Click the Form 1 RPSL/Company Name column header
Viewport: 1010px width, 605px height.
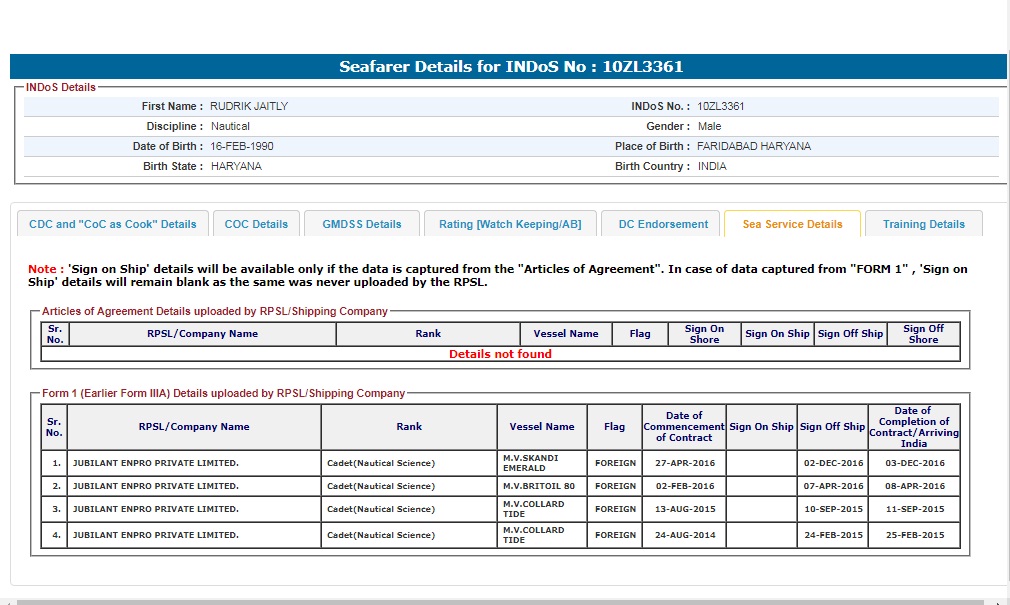click(x=194, y=427)
